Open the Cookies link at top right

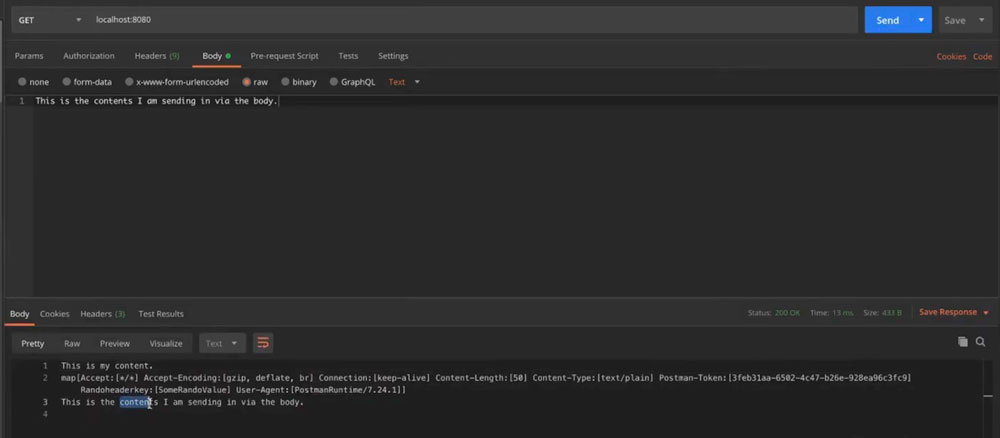[951, 57]
